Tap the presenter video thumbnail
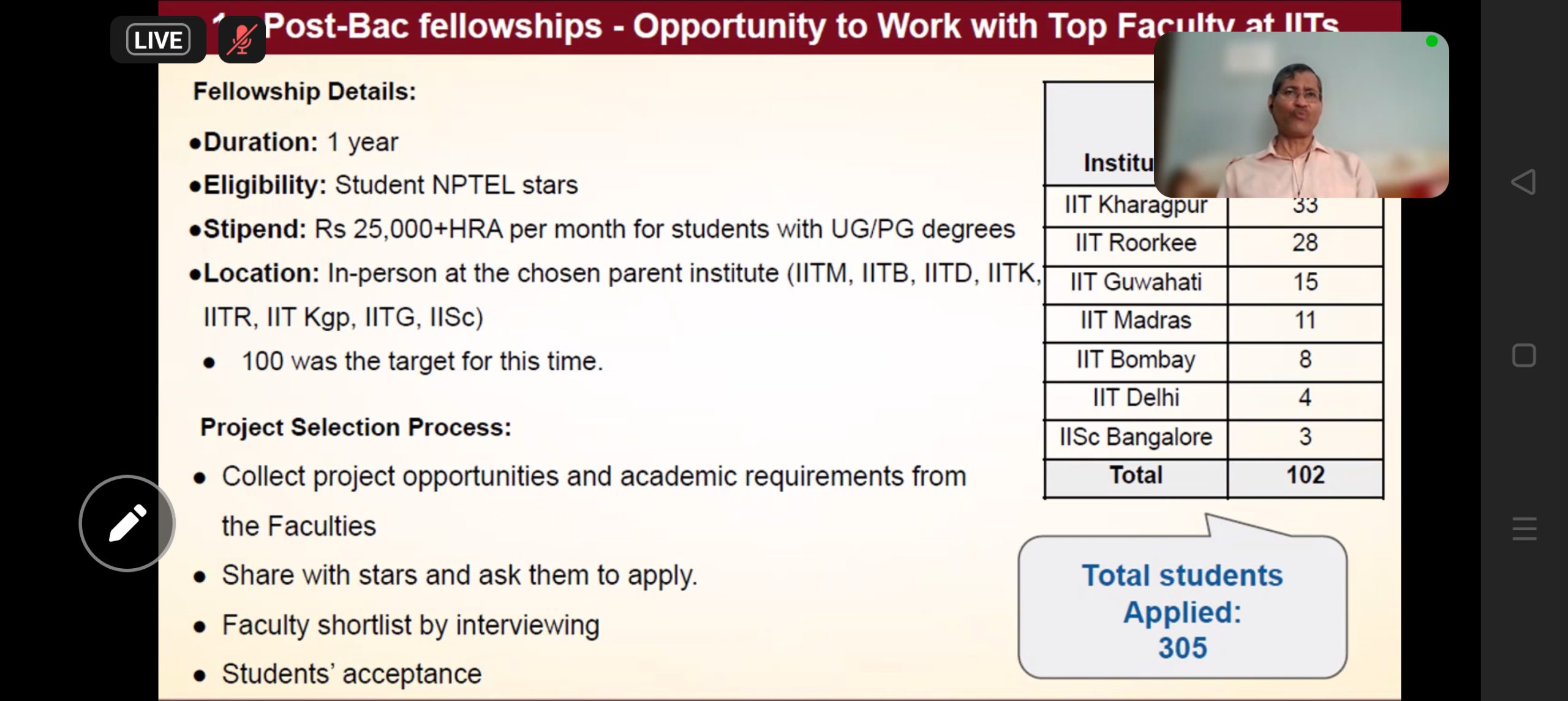The height and width of the screenshot is (701, 1568). [1301, 115]
